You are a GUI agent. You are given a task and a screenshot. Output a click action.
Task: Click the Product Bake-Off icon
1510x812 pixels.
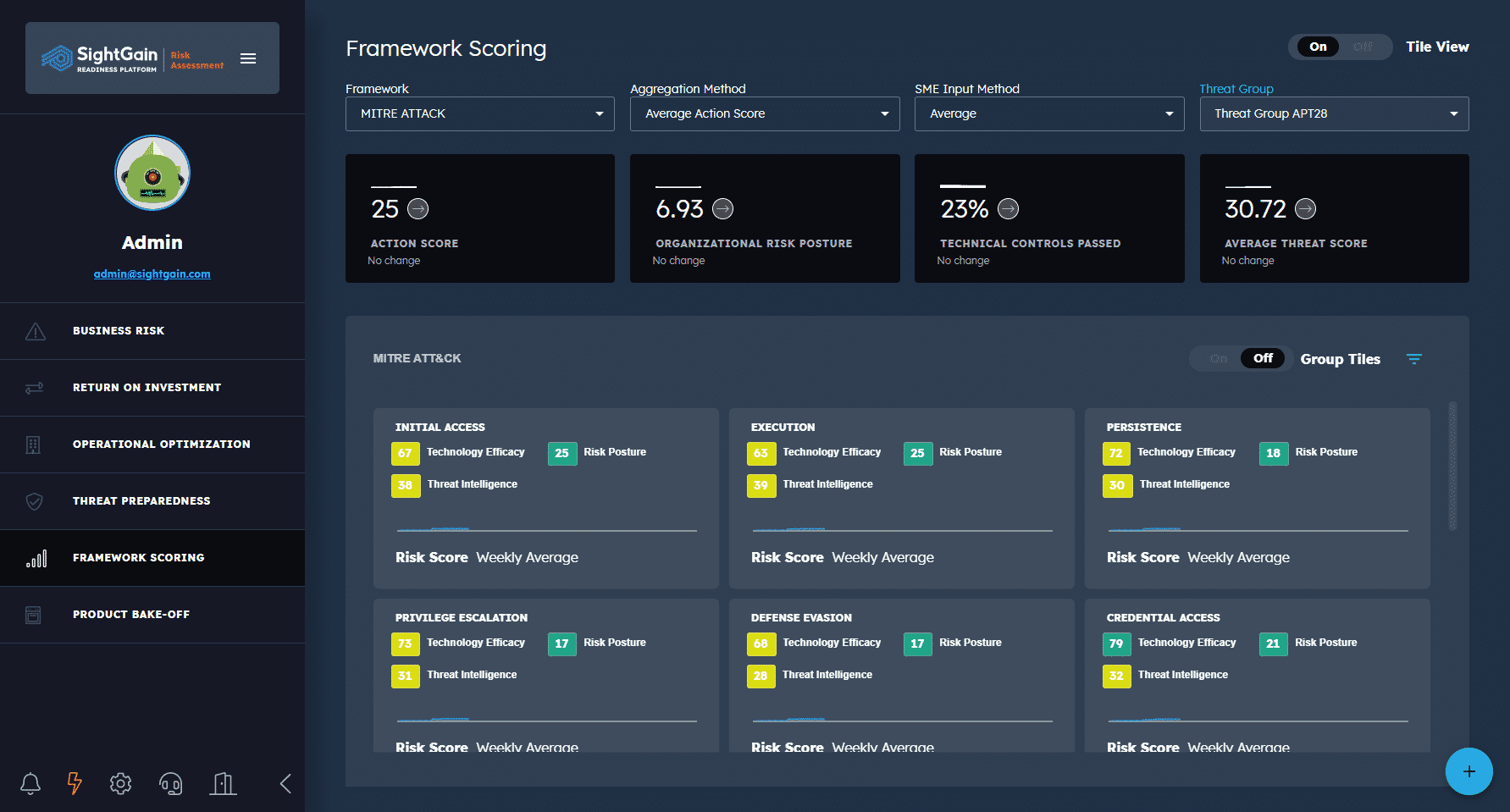33,615
